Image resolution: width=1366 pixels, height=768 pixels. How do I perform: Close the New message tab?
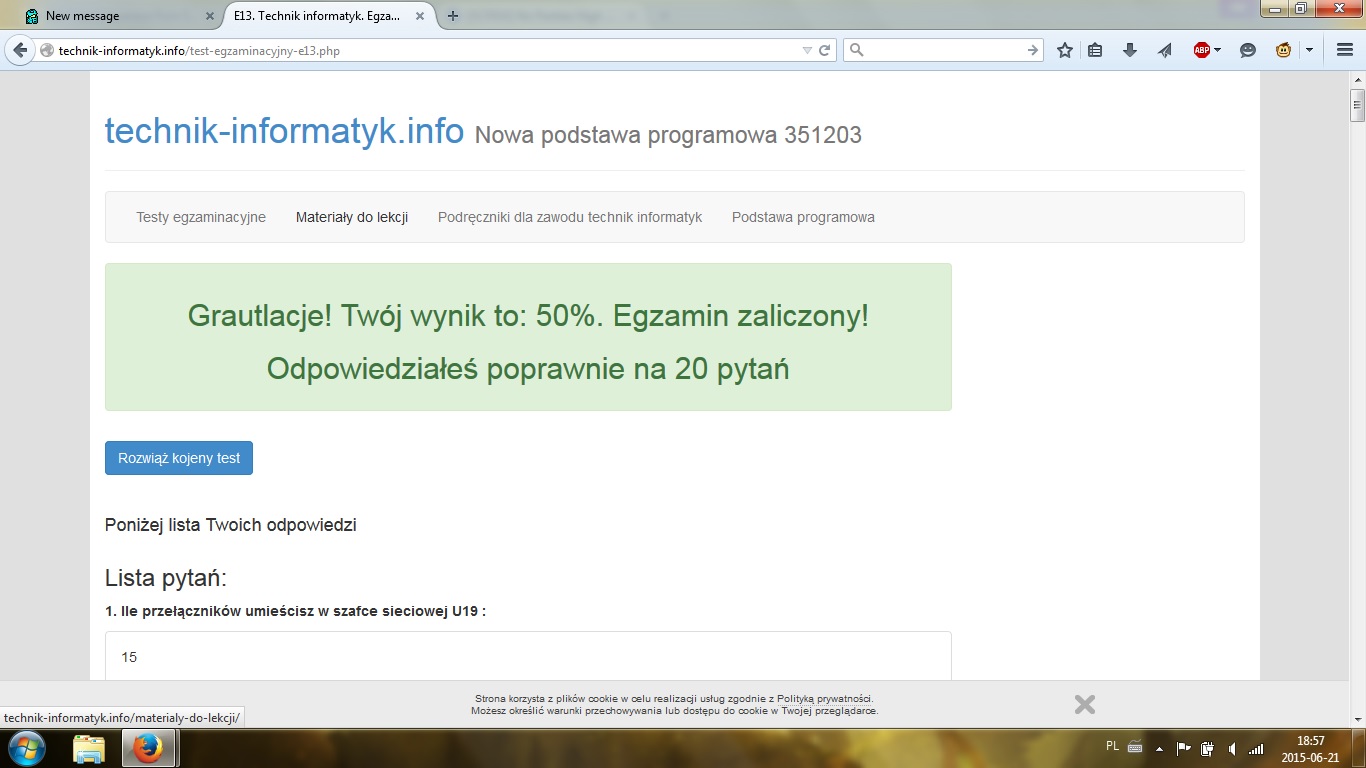(x=209, y=16)
